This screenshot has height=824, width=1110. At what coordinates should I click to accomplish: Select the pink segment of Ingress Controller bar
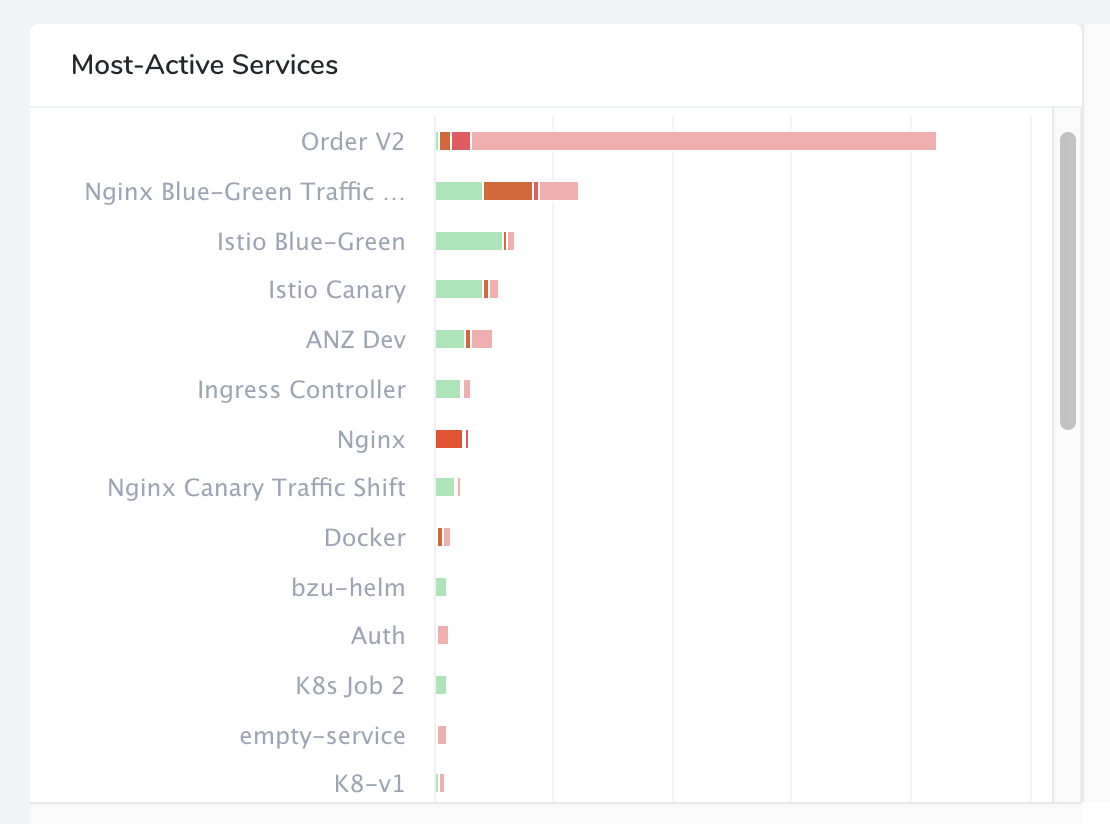(467, 389)
